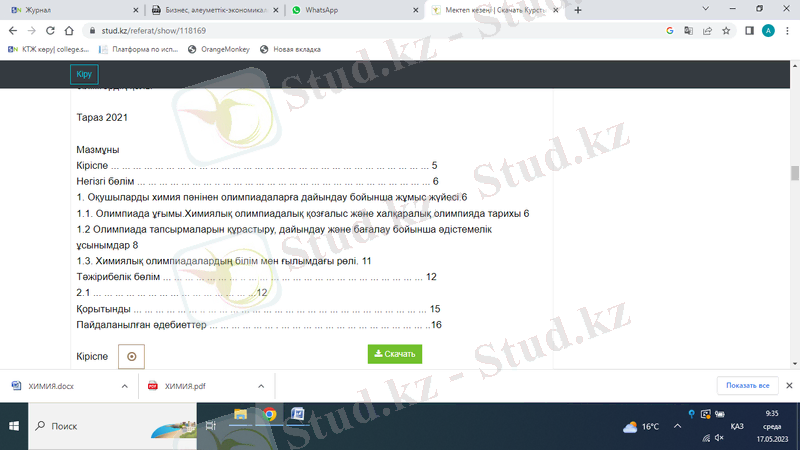
Task: Open the КТЖ көру college bookmark
Action: (48, 49)
